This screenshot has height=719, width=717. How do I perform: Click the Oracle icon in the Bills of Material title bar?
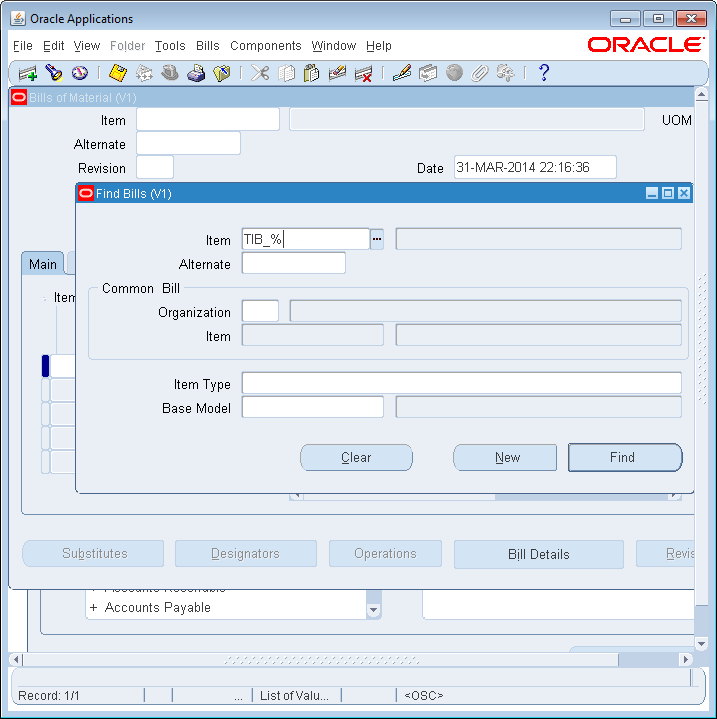[x=19, y=97]
